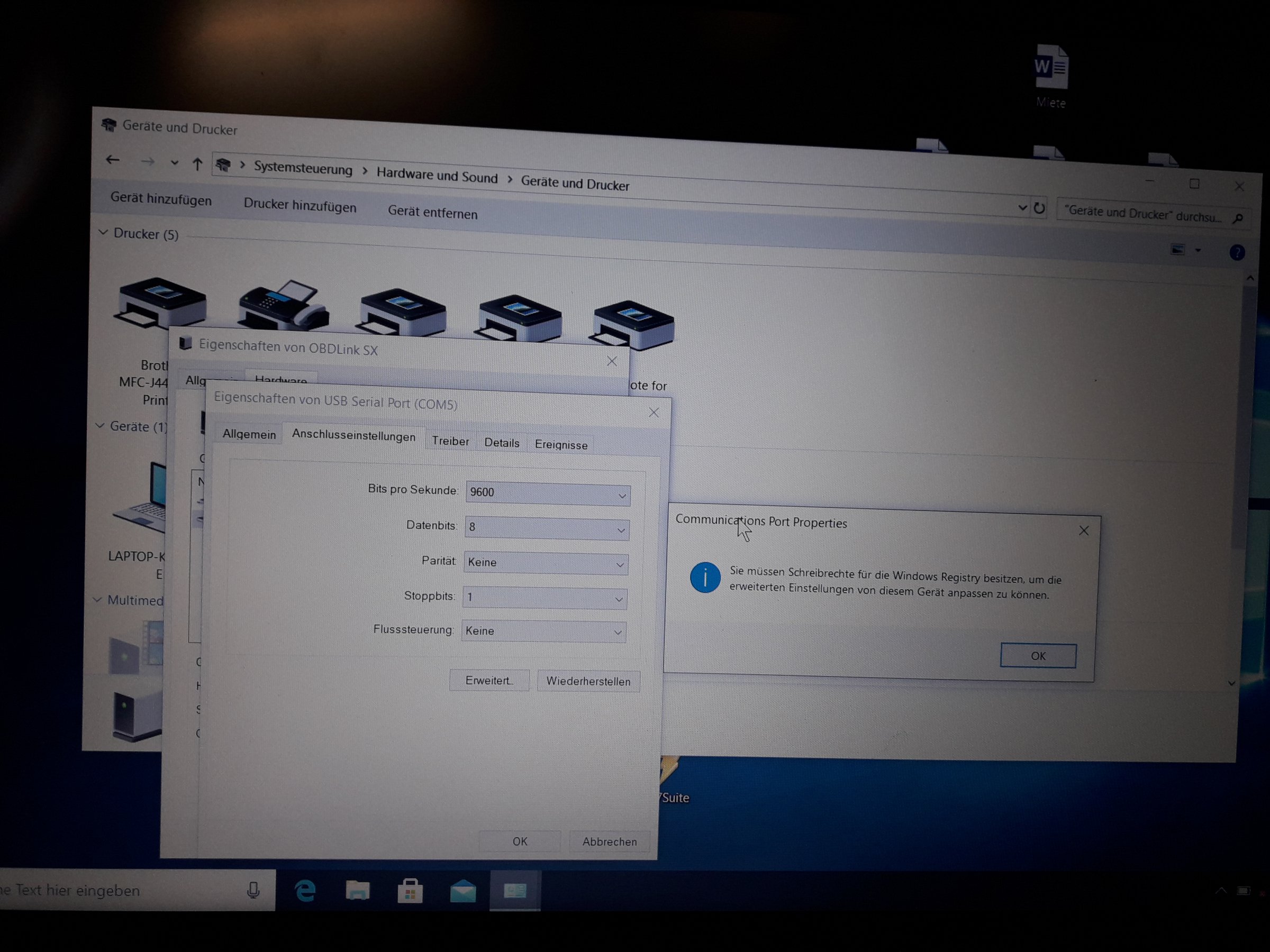Click the Cortana microphone icon
This screenshot has width=1270, height=952.
pos(253,890)
